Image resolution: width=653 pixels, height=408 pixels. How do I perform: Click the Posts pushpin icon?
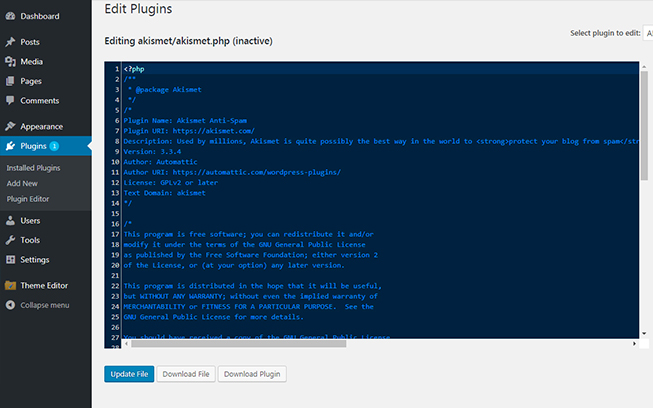pyautogui.click(x=10, y=42)
